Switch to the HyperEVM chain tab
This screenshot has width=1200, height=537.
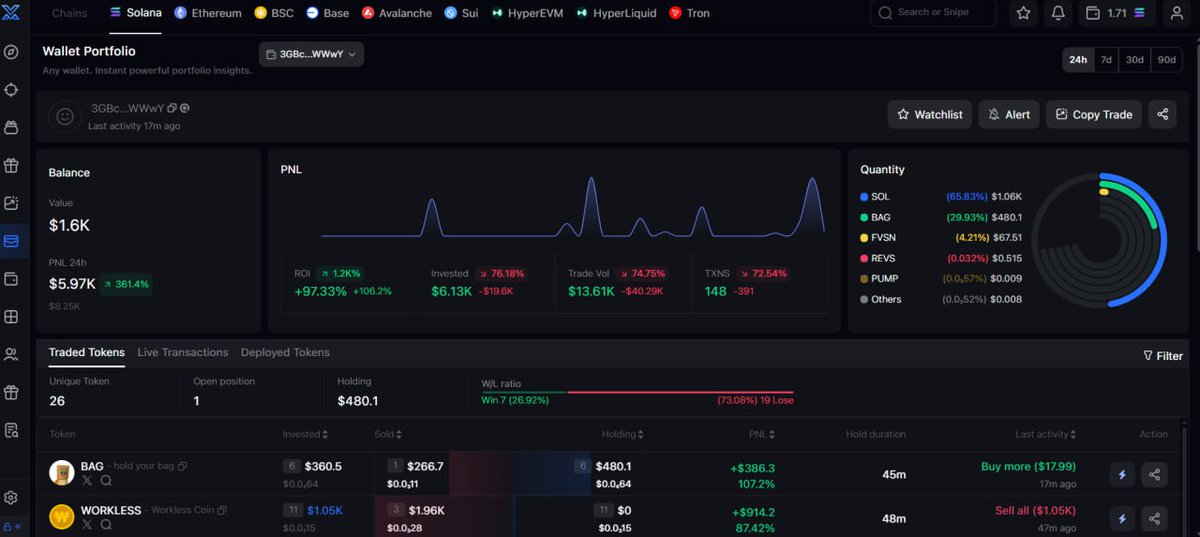click(528, 13)
